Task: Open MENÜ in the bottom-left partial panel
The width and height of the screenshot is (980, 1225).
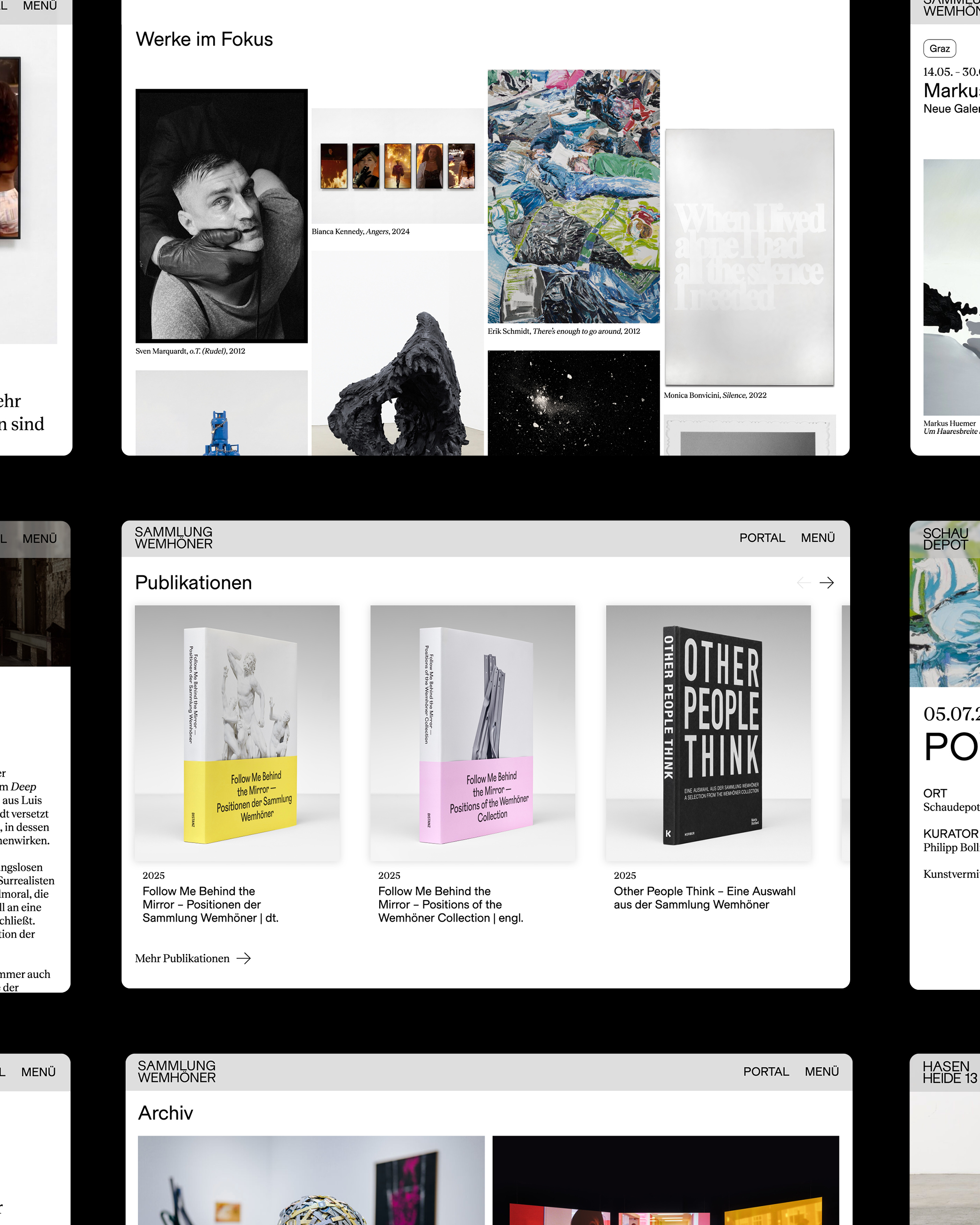Action: click(39, 1072)
